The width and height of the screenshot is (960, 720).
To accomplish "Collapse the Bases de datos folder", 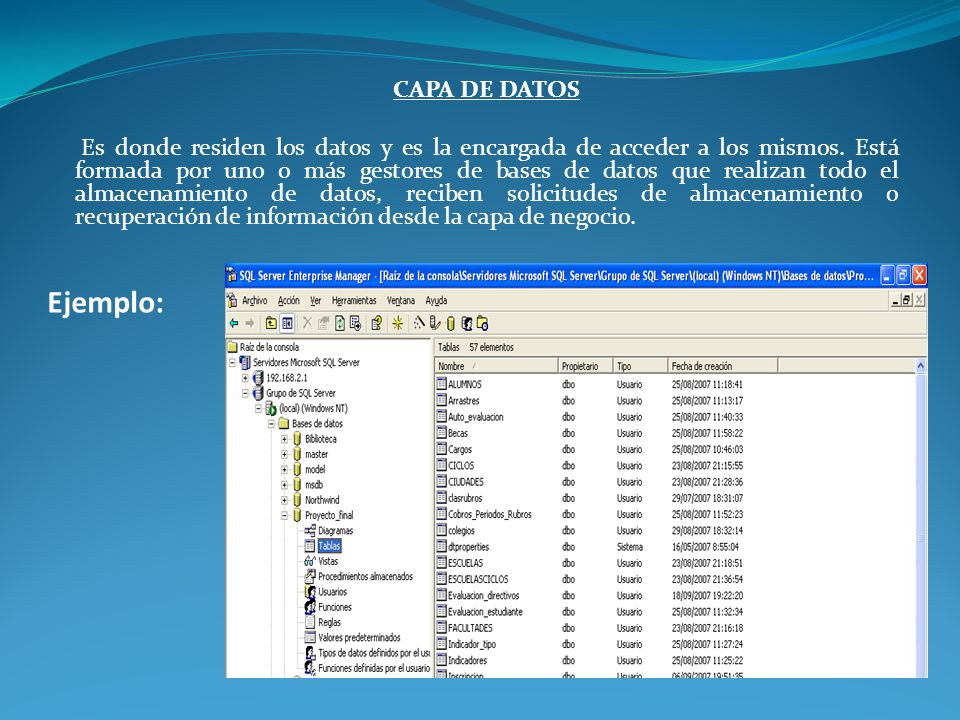I will 271,424.
